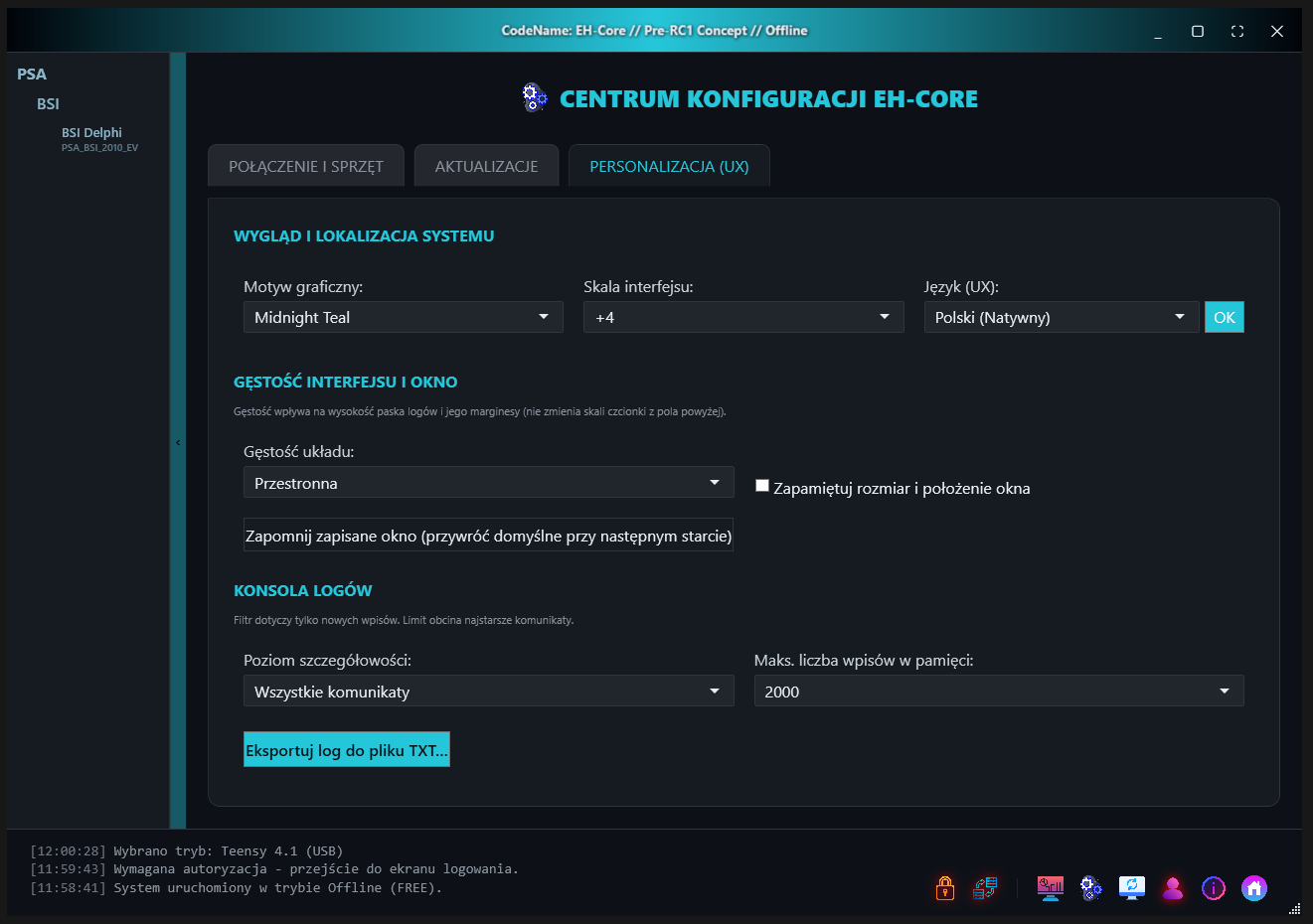Open the user profile icon
Screen dimensions: 1313x924
[1173, 888]
